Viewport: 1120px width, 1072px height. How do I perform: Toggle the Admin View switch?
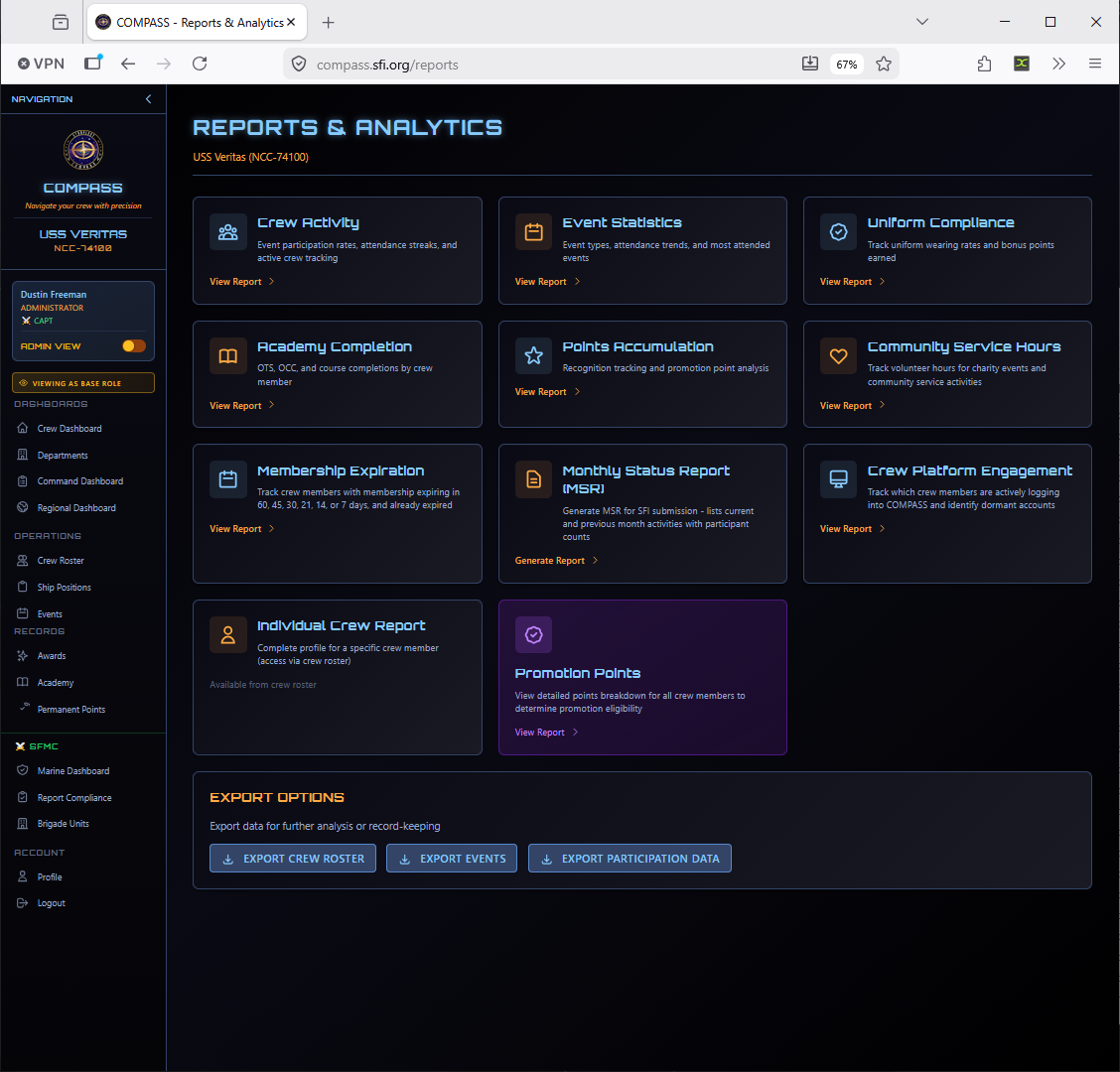pyautogui.click(x=134, y=346)
